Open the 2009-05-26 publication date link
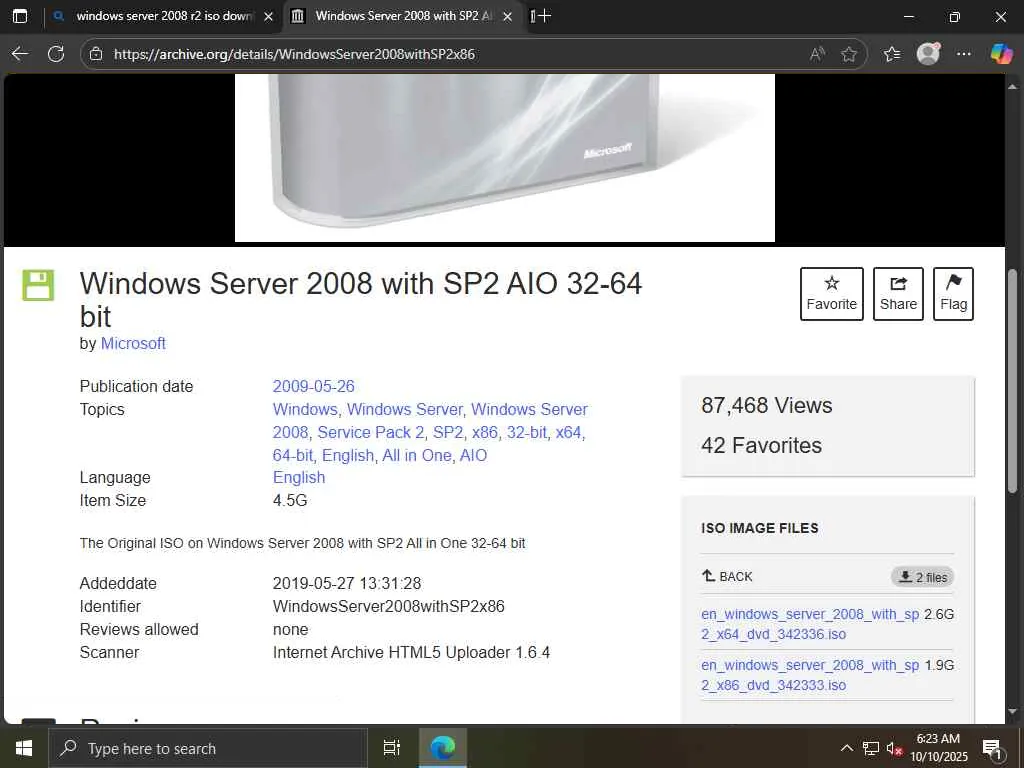 pyautogui.click(x=313, y=386)
